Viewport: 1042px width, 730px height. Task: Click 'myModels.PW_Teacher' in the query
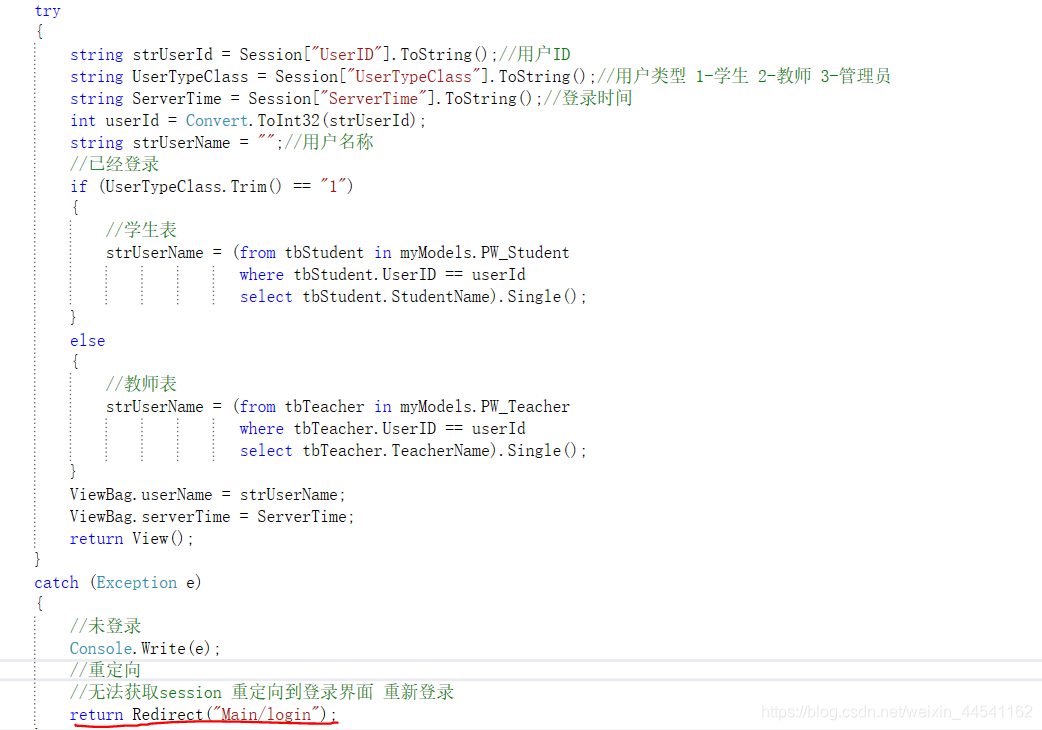point(484,407)
